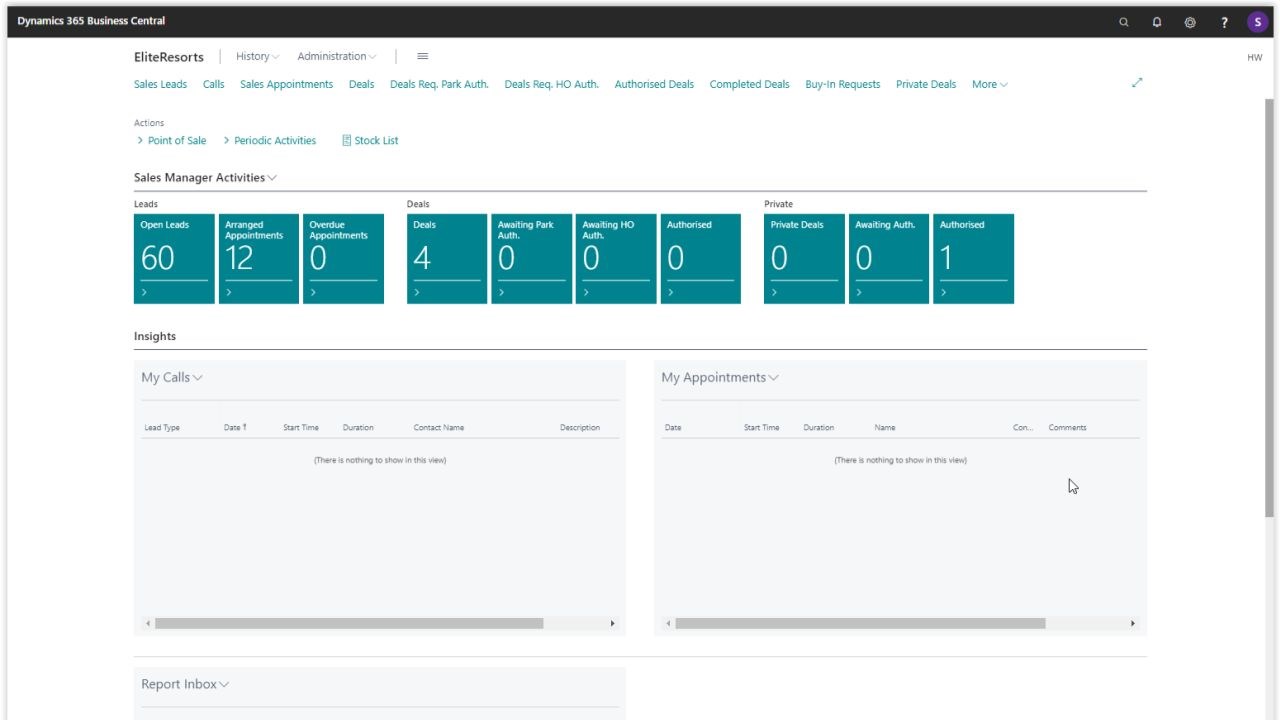Click My Appointments horizontal scrollbar thumb
1280x720 pixels.
click(860, 624)
